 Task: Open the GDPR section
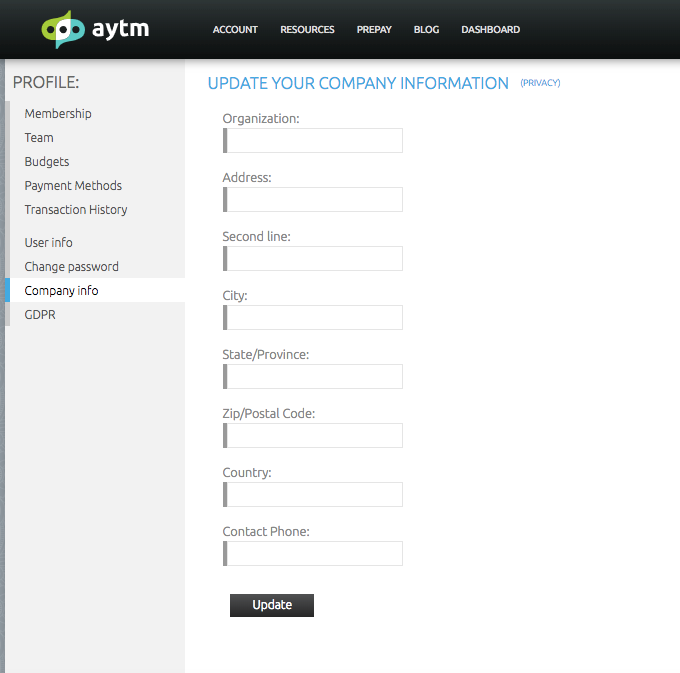coord(41,315)
